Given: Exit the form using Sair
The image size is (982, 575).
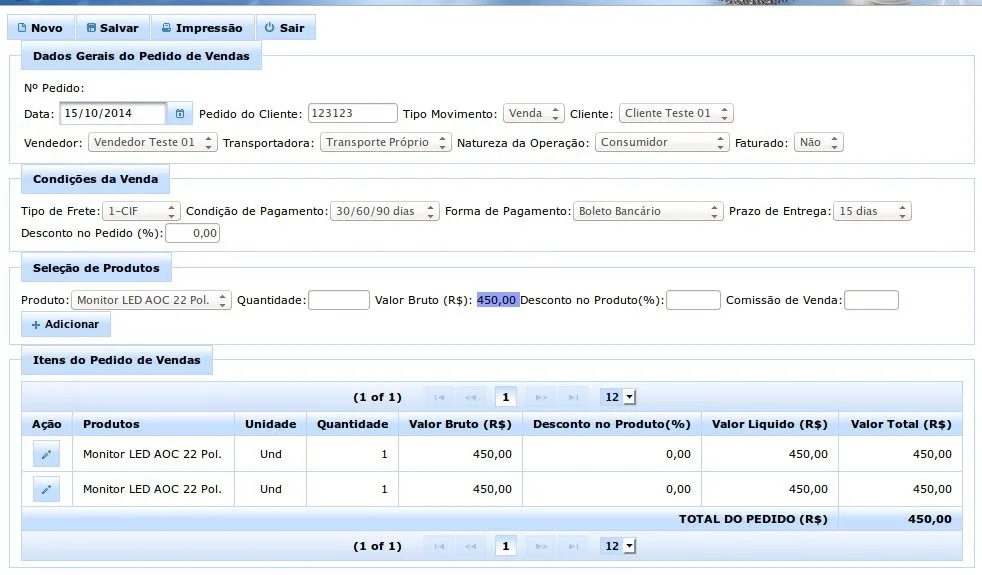Looking at the screenshot, I should [285, 28].
